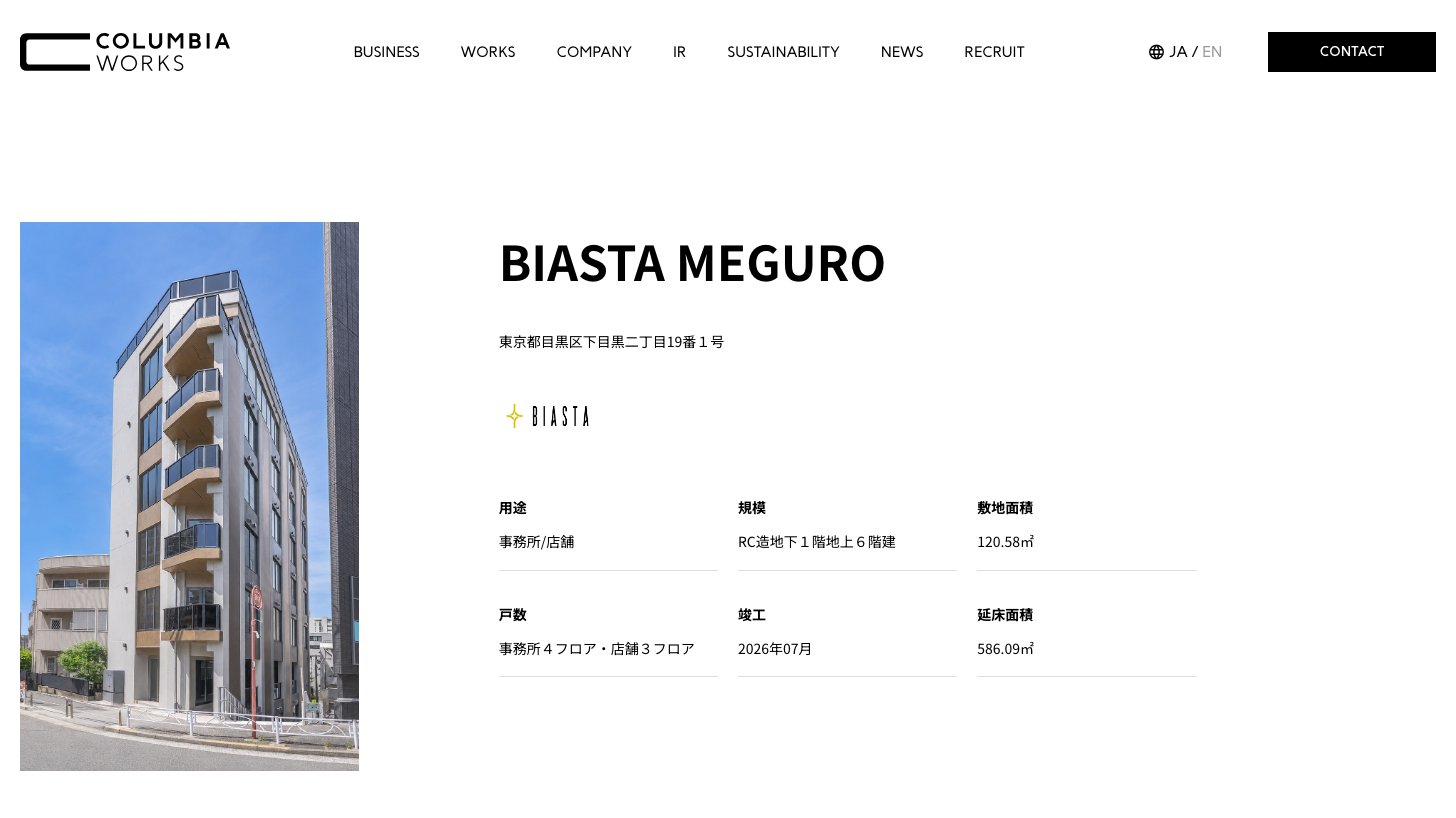The height and width of the screenshot is (818, 1456).
Task: Open the WORKS menu
Action: pos(488,52)
